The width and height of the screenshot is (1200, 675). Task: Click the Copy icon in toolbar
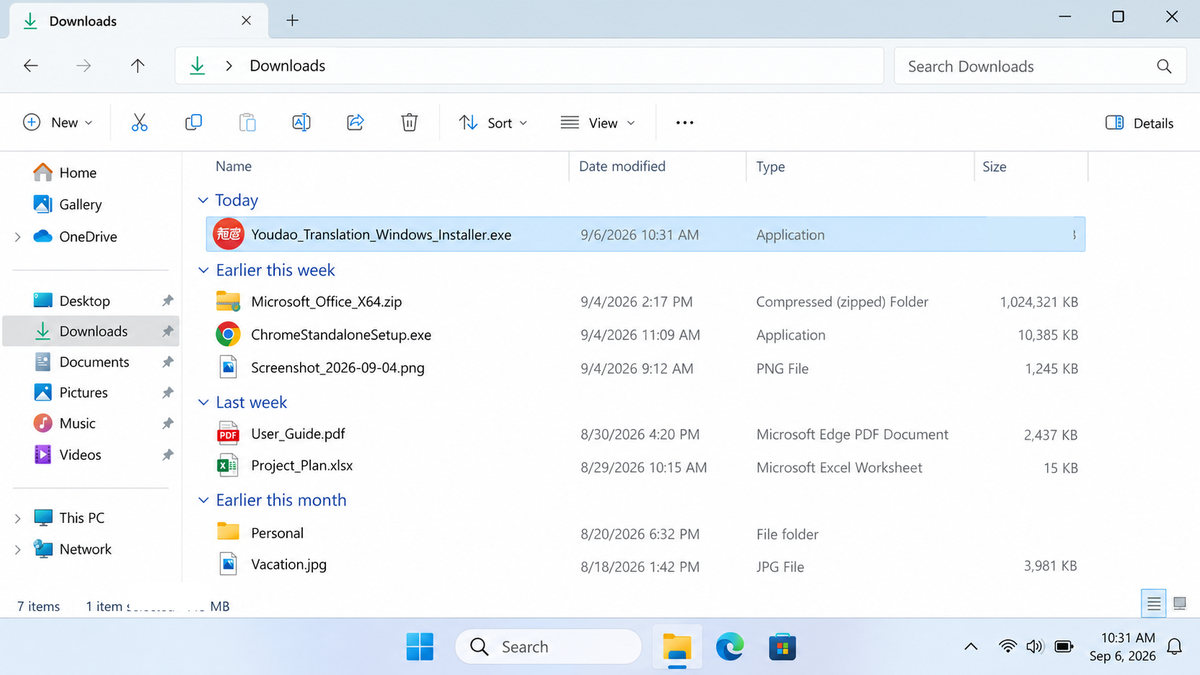point(193,122)
